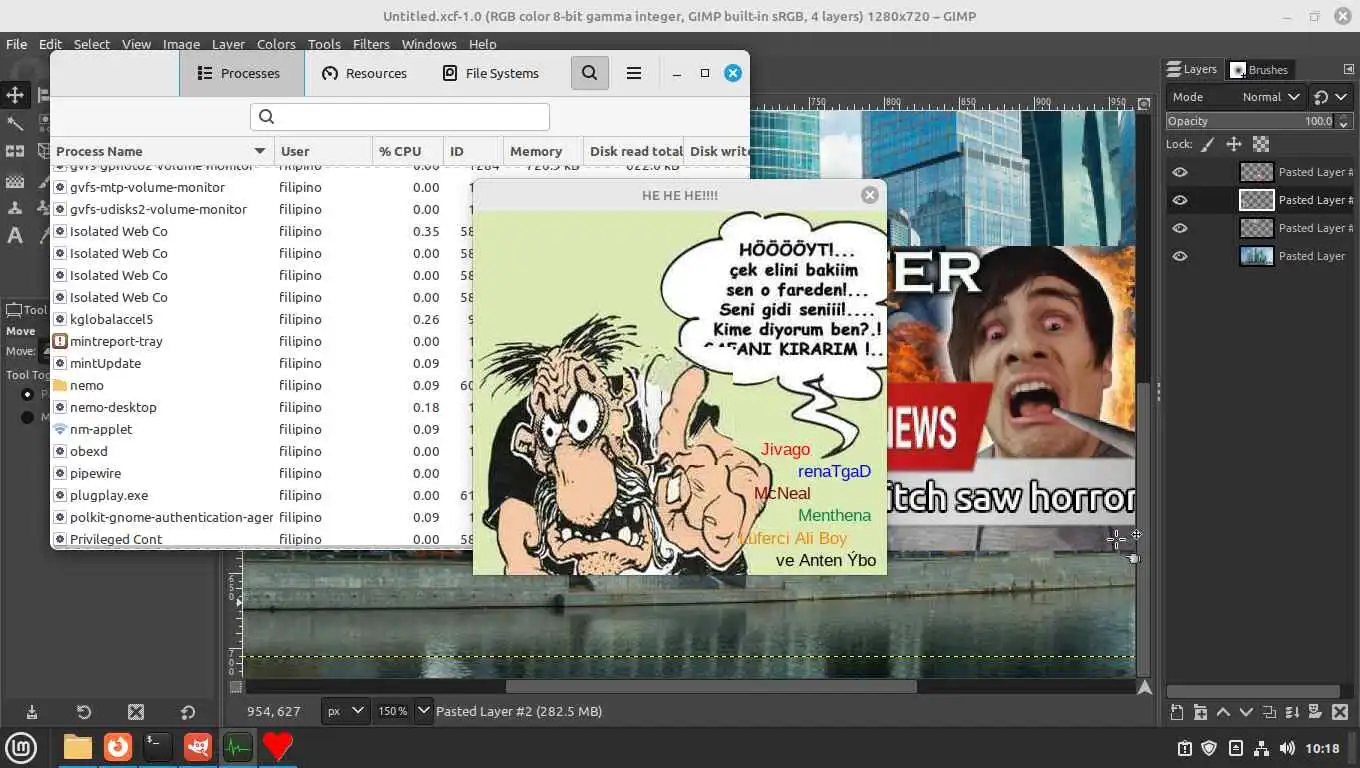The width and height of the screenshot is (1360, 768).
Task: Close the HE HE HE!!!! popup window
Action: click(870, 195)
